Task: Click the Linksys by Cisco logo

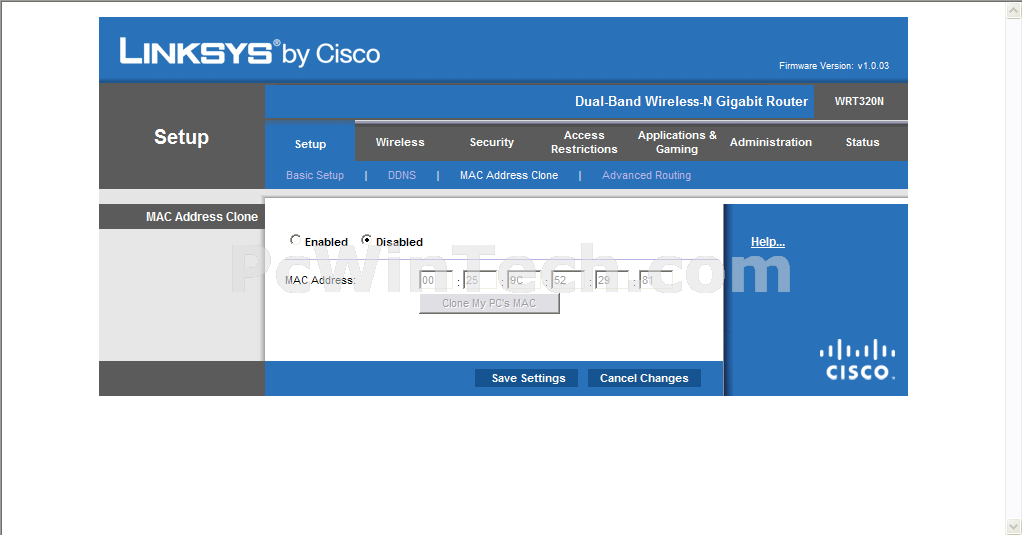Action: point(250,52)
